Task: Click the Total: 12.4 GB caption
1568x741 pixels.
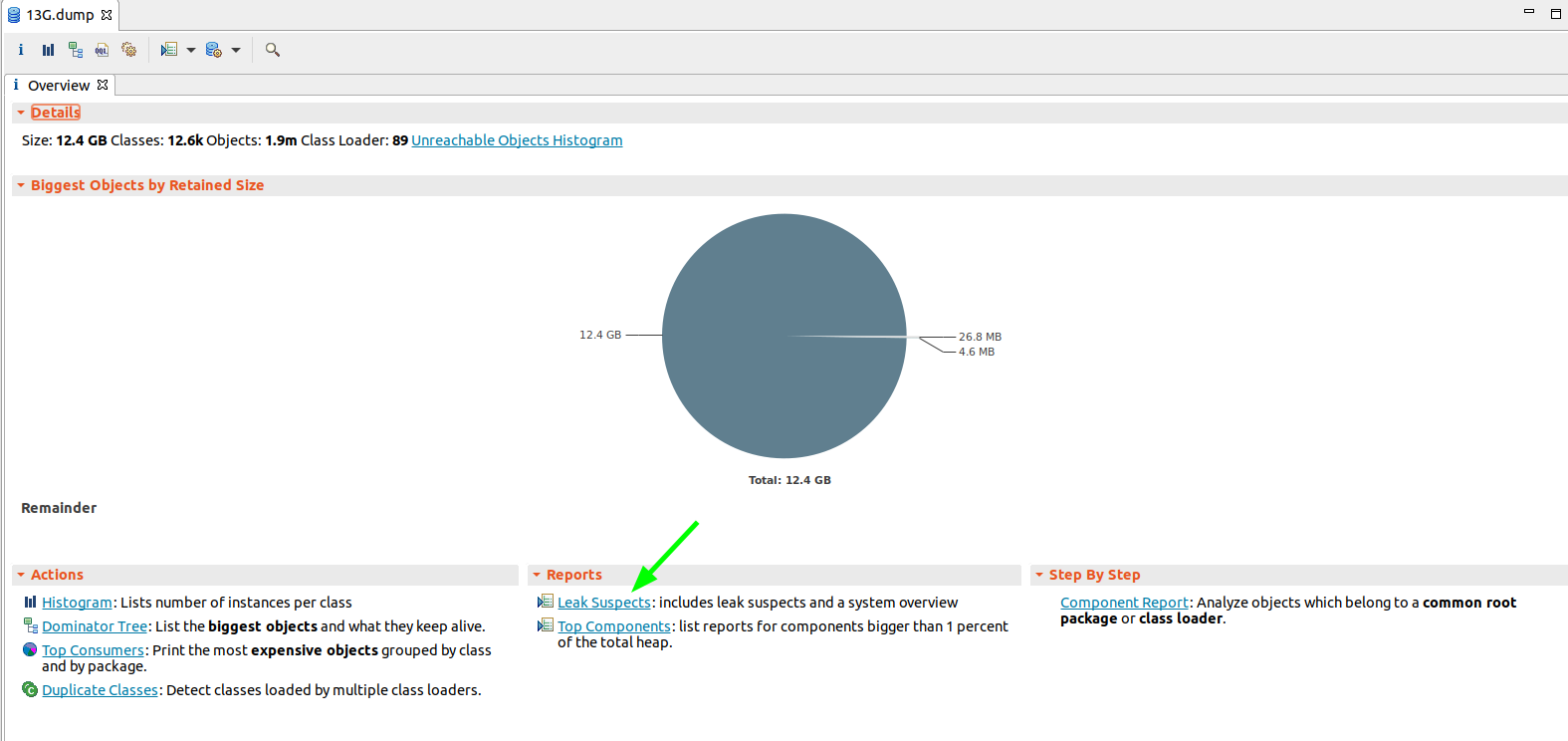Action: click(789, 480)
